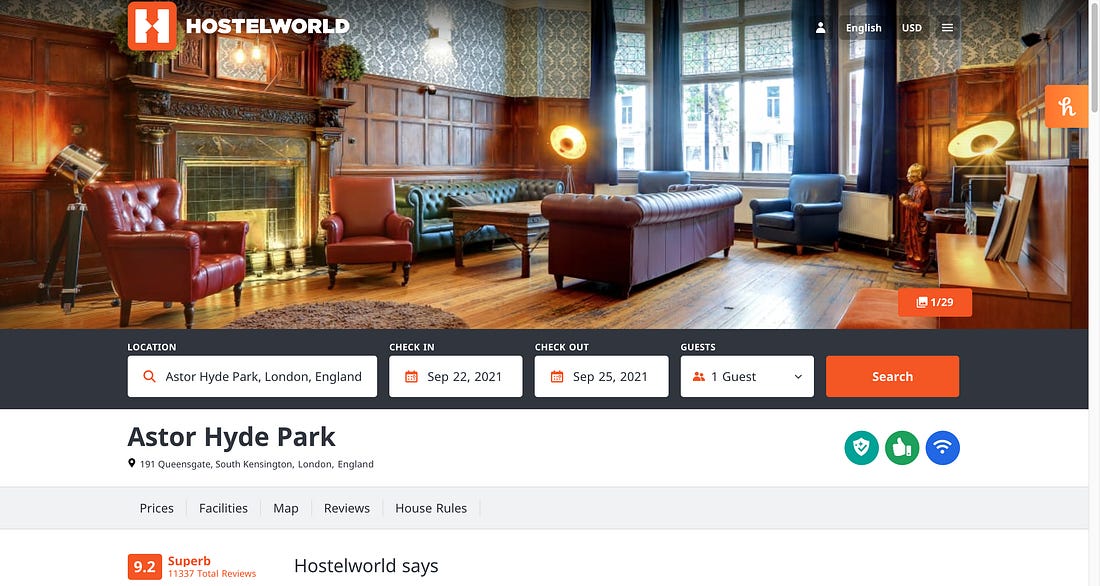Viewport: 1100px width, 586px height.
Task: Open the 1/29 photo gallery button
Action: pos(934,302)
